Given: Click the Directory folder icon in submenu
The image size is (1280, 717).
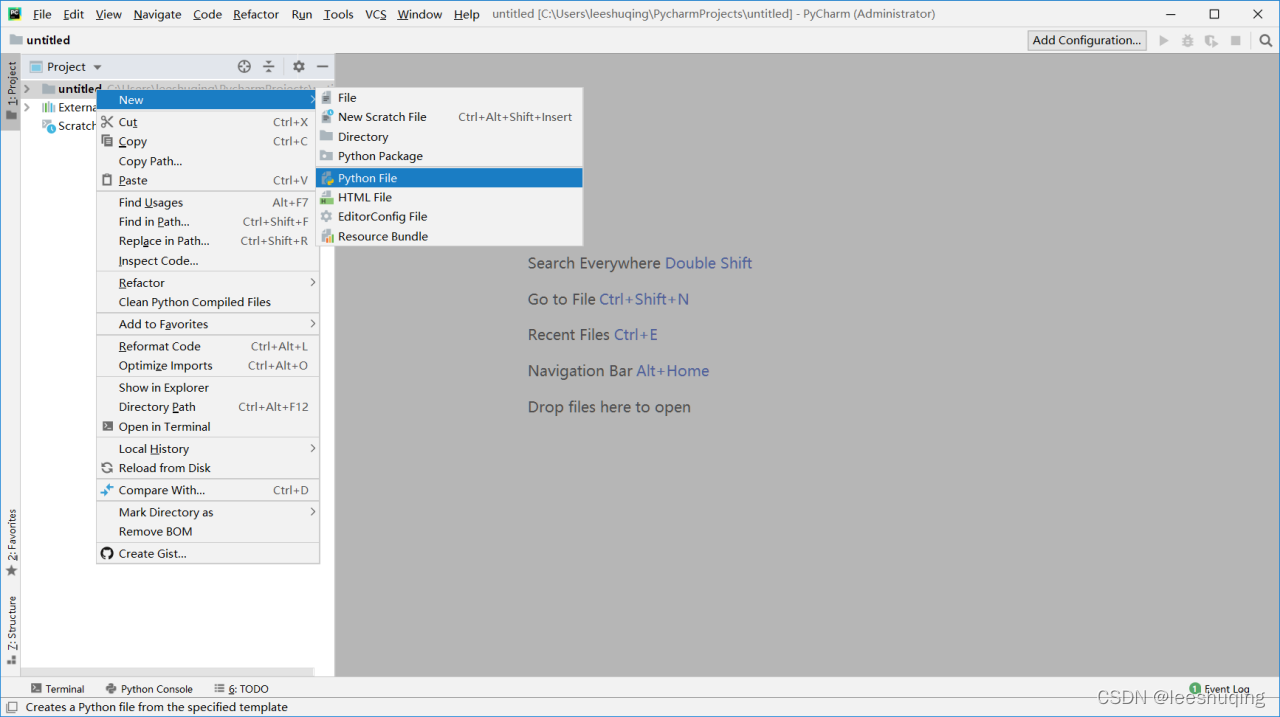Looking at the screenshot, I should point(327,136).
